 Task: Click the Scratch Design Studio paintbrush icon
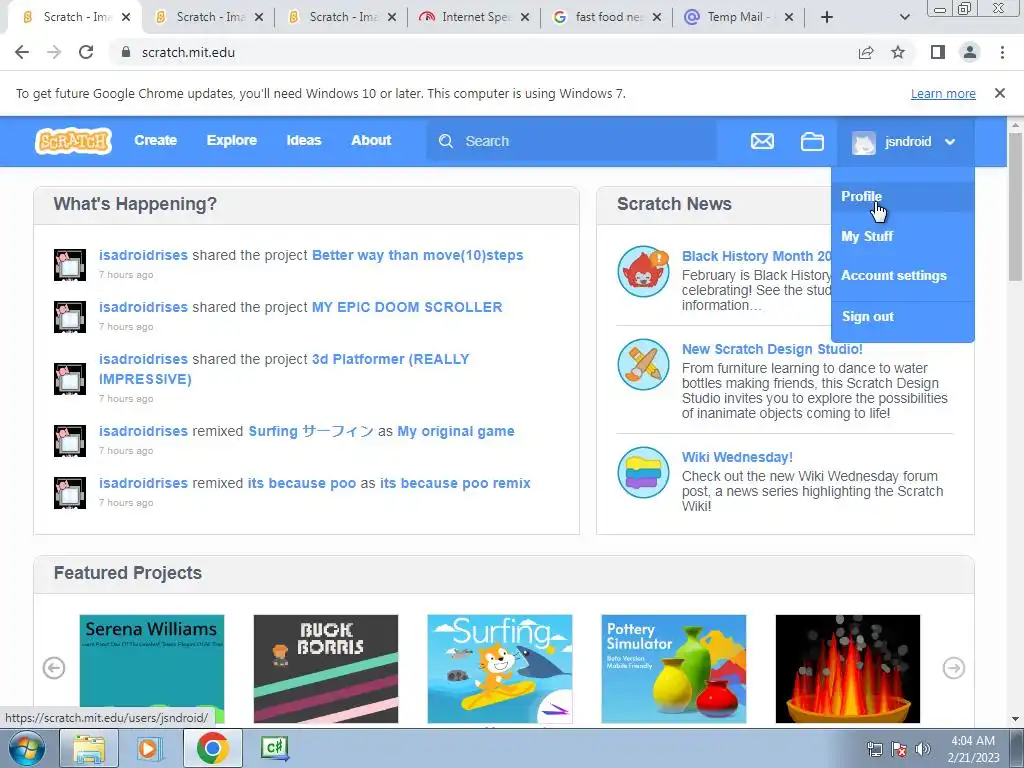coord(643,364)
